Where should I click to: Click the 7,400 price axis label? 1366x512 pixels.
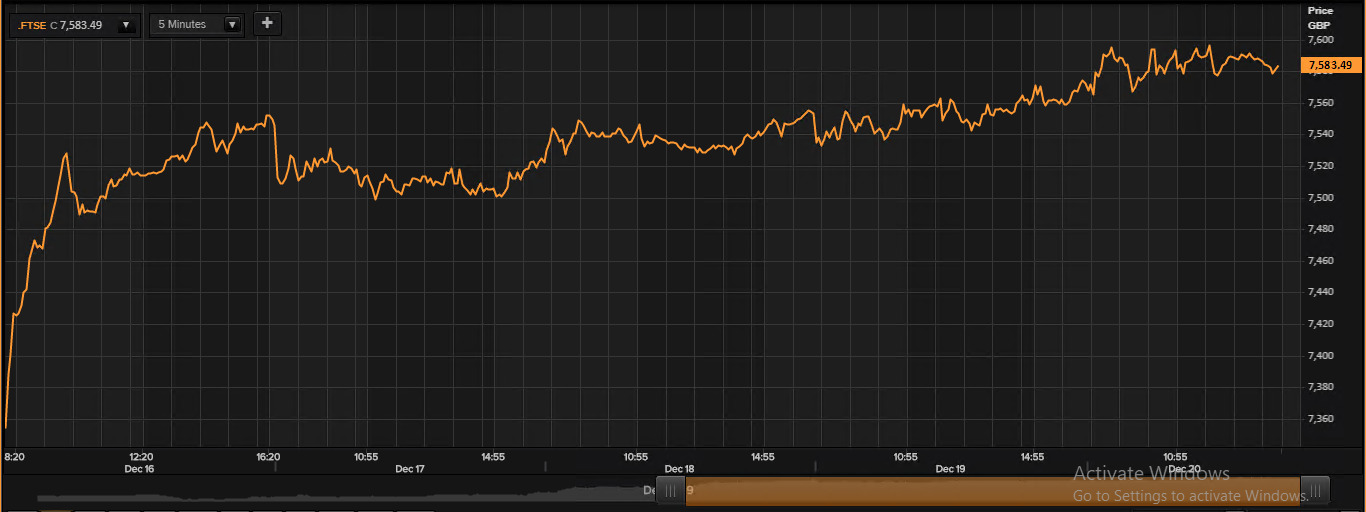(1320, 356)
